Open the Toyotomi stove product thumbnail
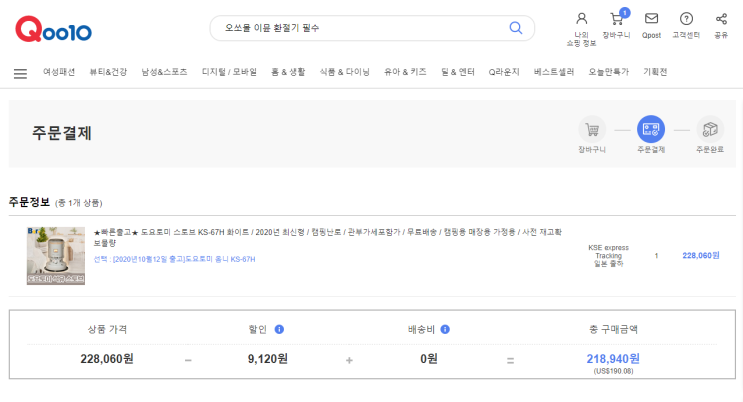The width and height of the screenshot is (743, 402). 56,256
